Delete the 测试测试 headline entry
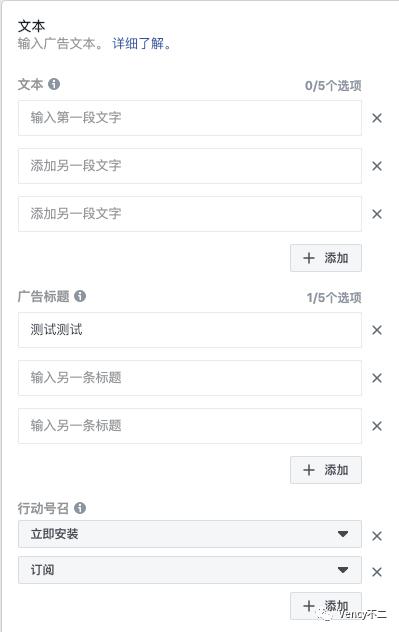Screen dimensions: 399x632 [x=377, y=330]
